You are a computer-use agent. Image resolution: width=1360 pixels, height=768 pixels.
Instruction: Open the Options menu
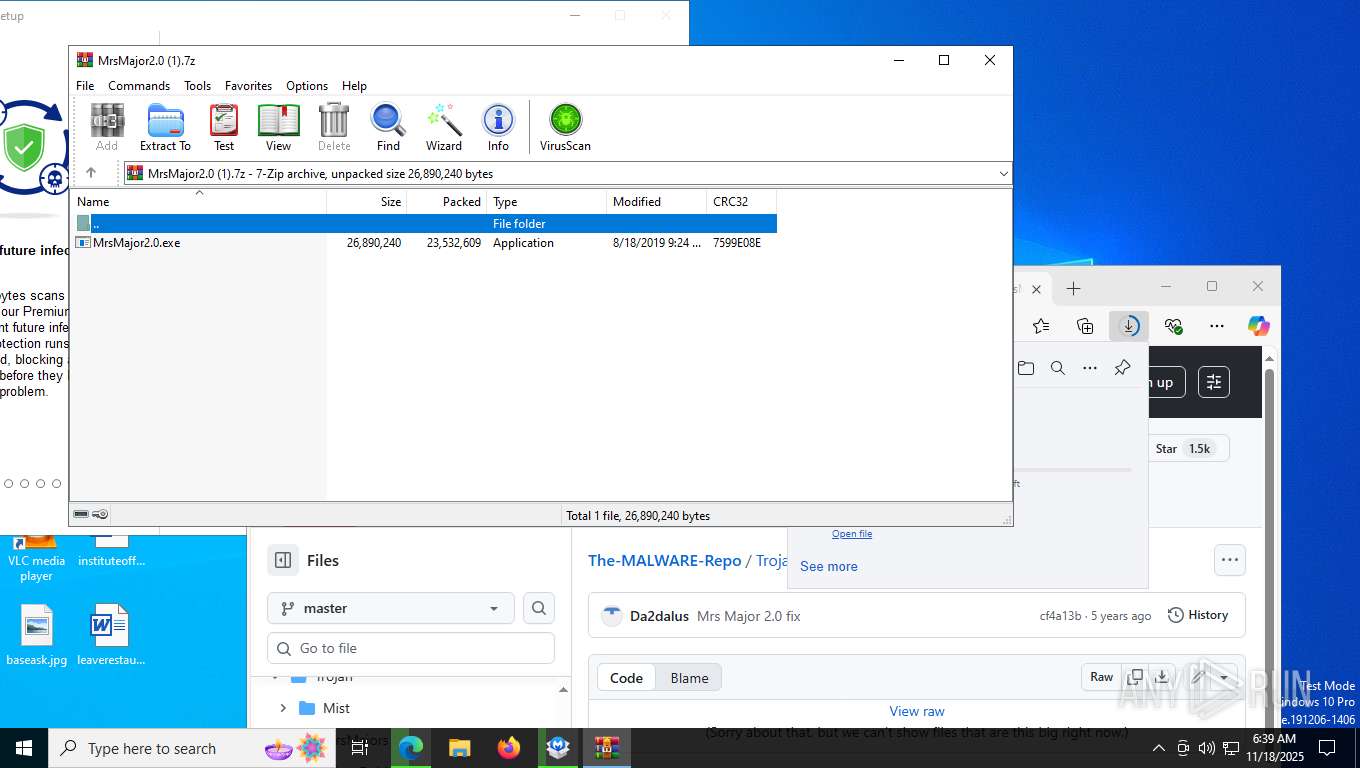click(x=307, y=86)
